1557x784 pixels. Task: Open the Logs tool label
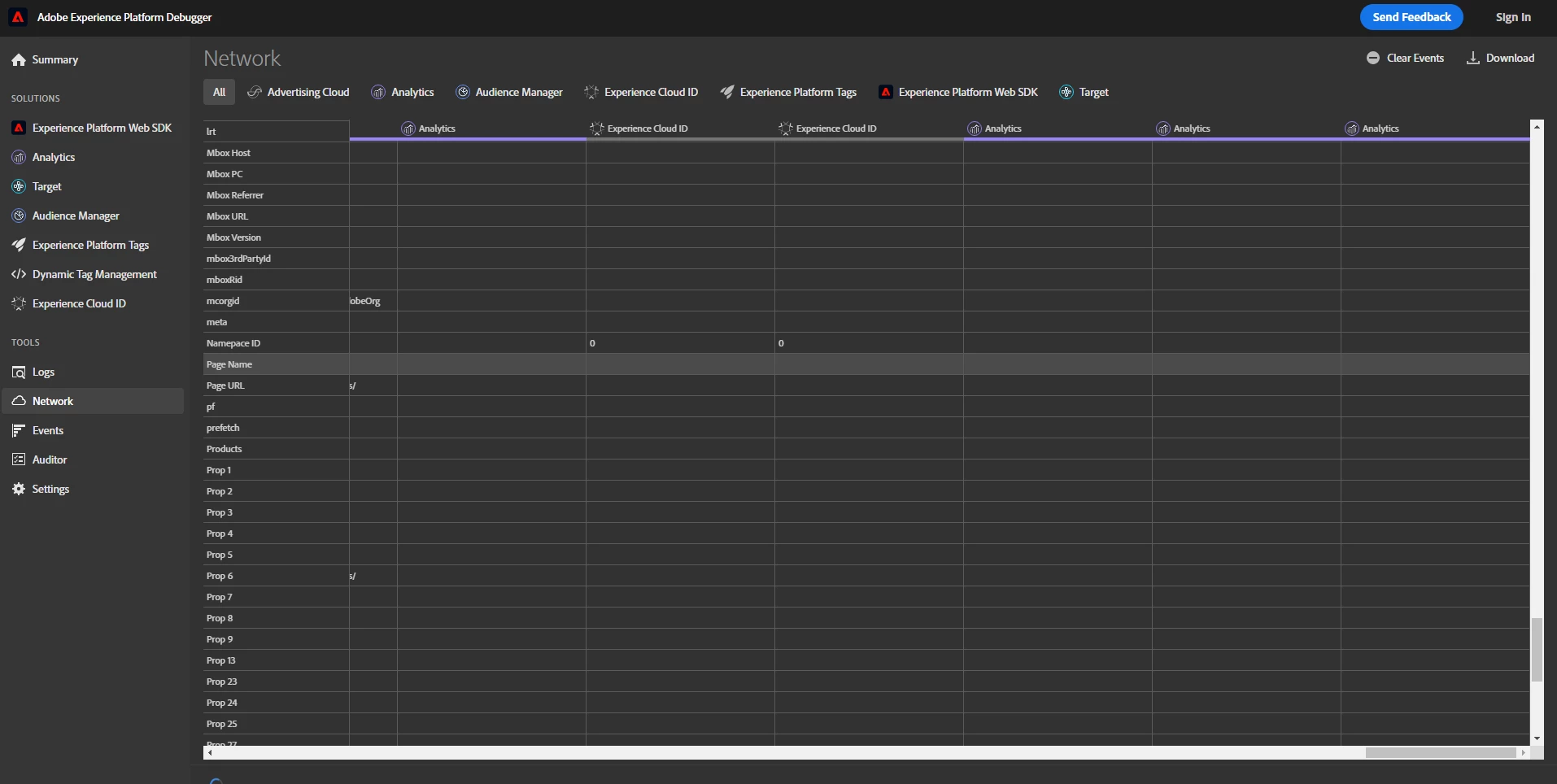pos(43,372)
